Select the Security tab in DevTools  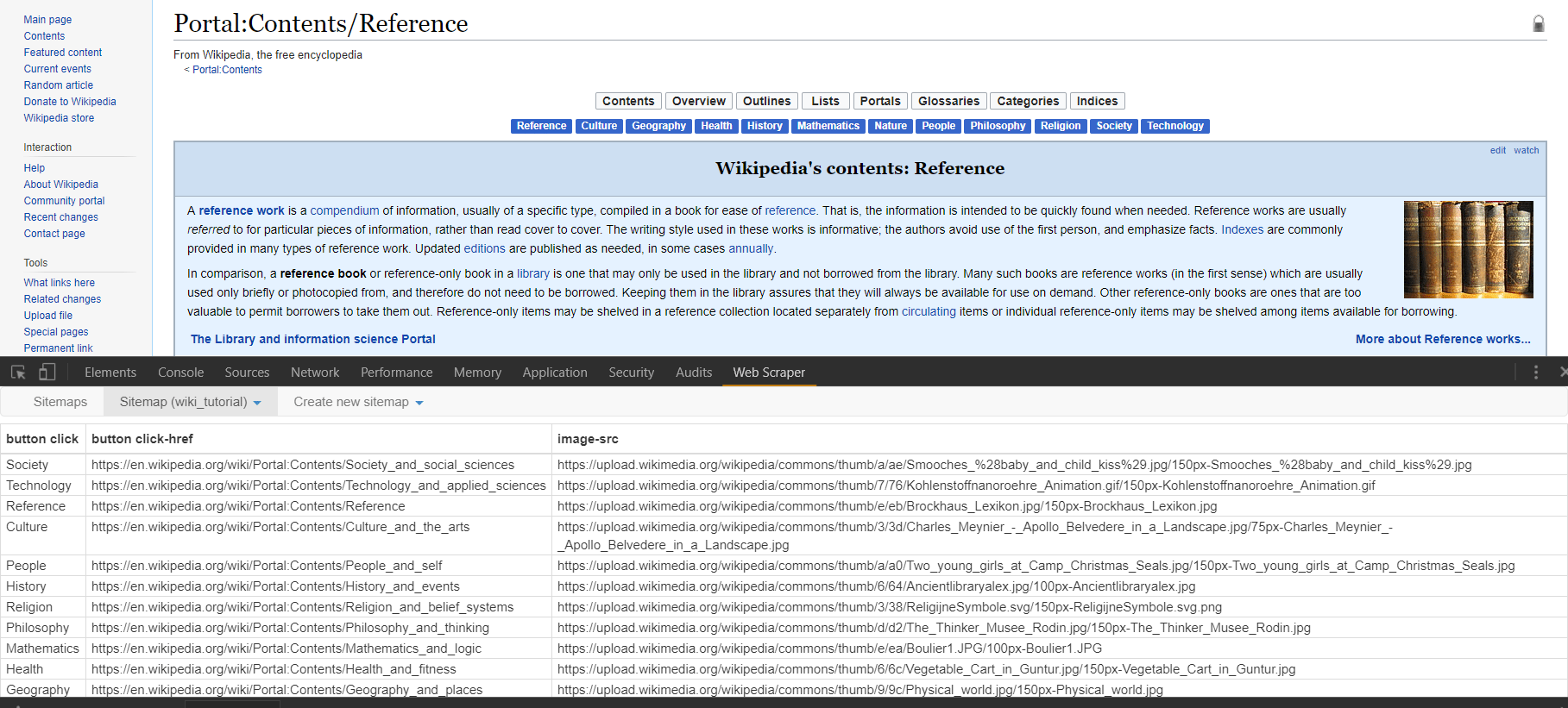point(631,373)
